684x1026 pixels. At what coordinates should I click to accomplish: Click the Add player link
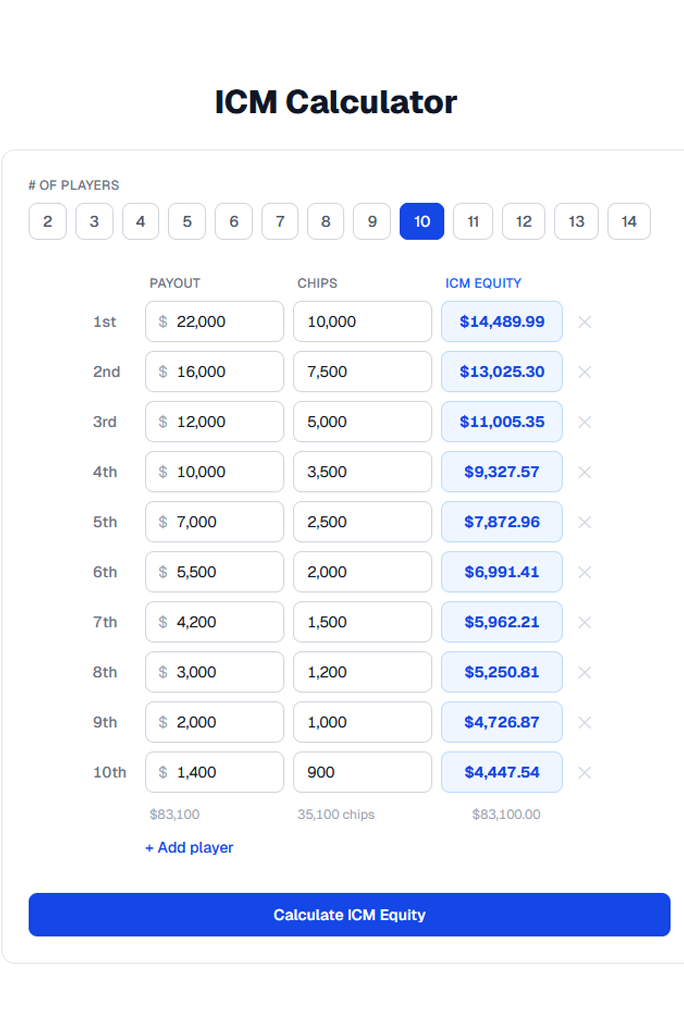189,847
